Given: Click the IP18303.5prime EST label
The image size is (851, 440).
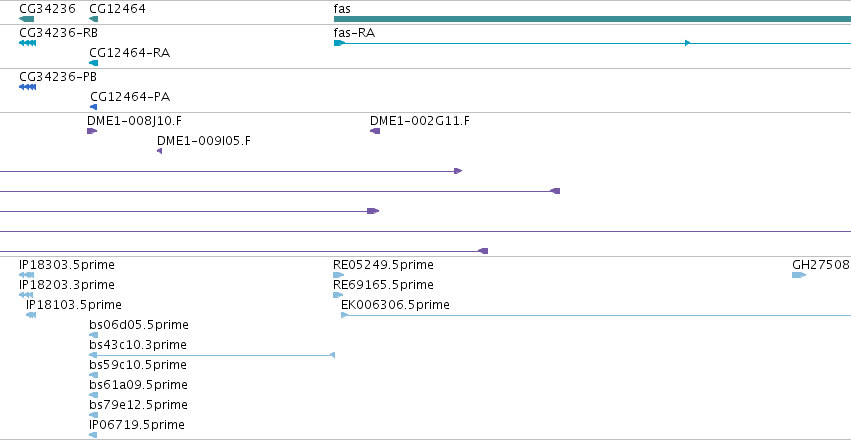Looking at the screenshot, I should click(x=67, y=265).
